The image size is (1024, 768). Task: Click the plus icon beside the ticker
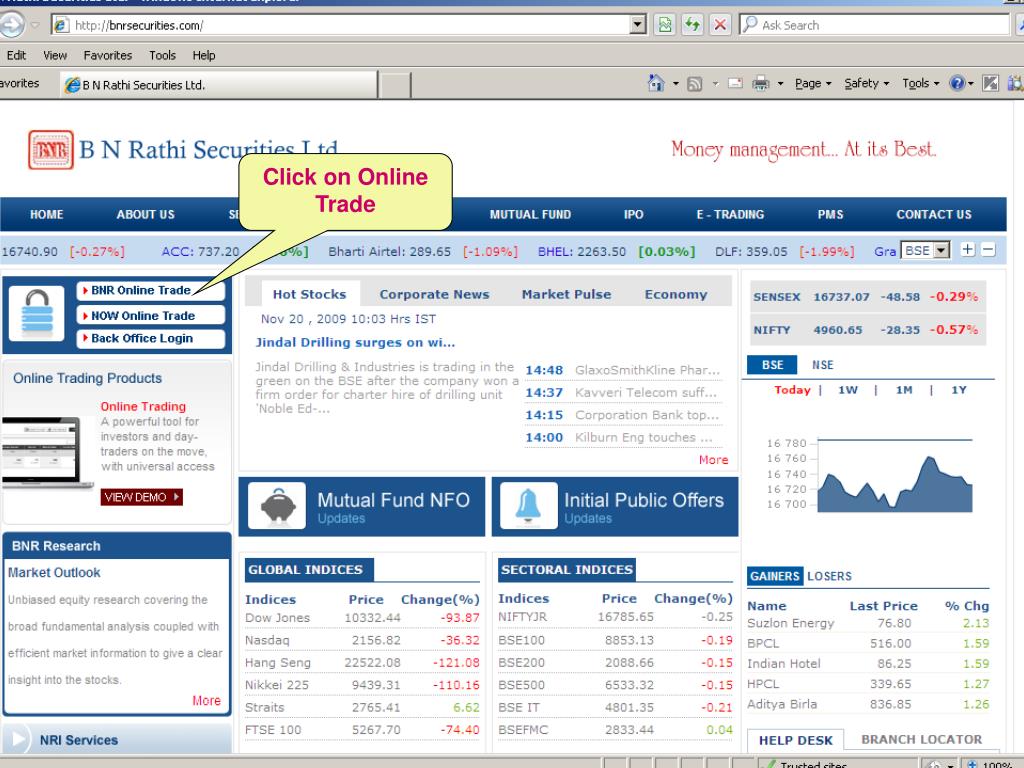click(x=968, y=249)
